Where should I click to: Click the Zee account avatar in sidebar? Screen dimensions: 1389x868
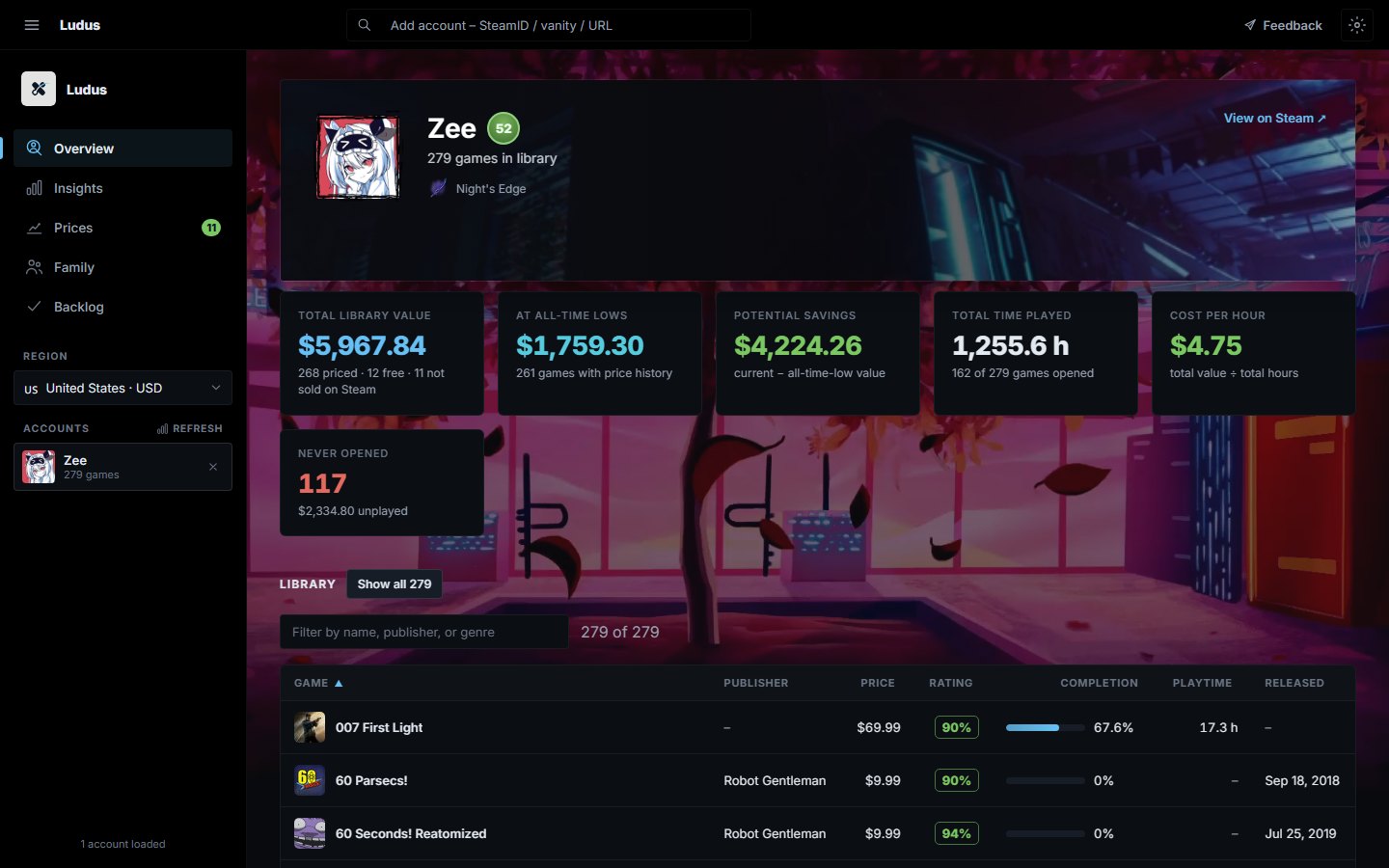(x=39, y=467)
